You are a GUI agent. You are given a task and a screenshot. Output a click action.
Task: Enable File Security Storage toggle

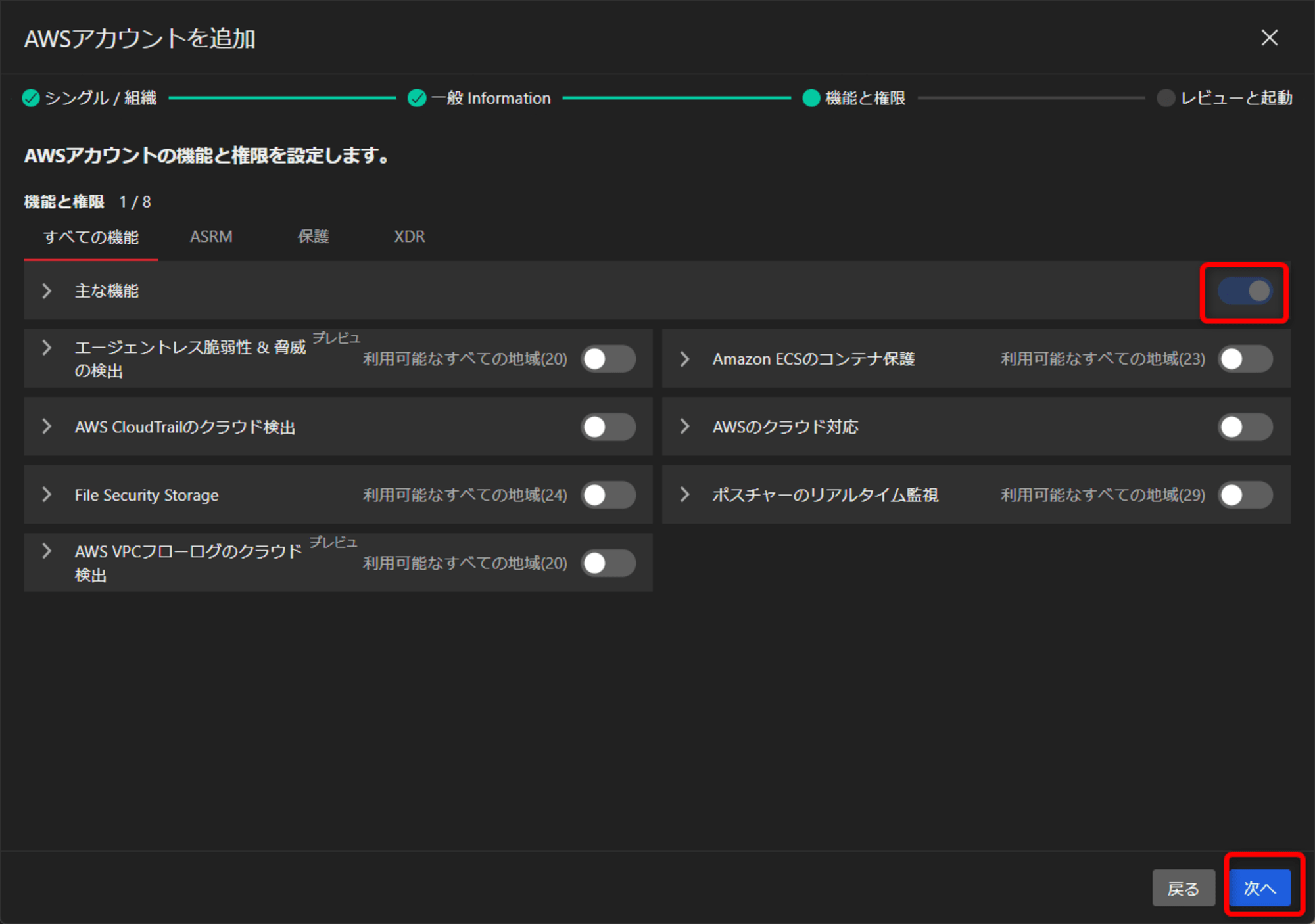point(608,495)
